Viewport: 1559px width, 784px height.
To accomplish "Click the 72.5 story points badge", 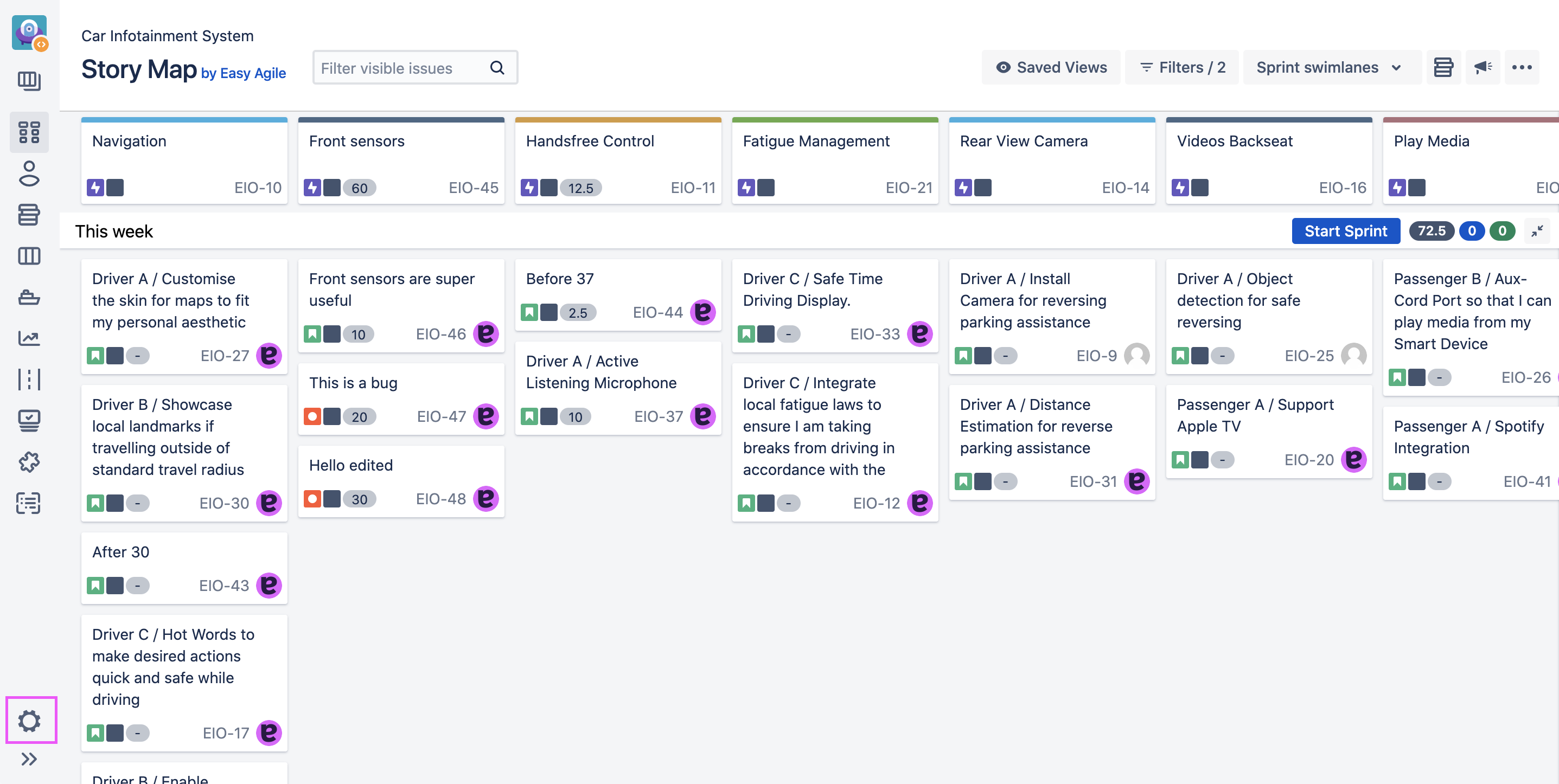I will (1432, 231).
